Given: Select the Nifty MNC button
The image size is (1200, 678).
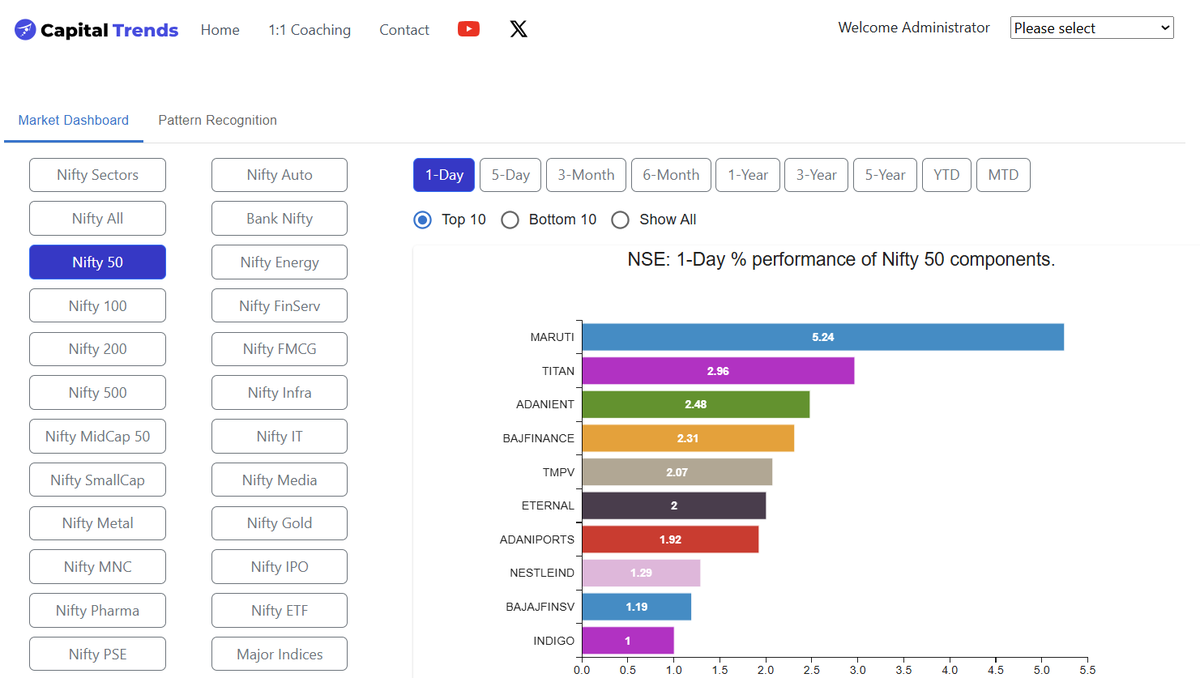Looking at the screenshot, I should click(x=98, y=567).
